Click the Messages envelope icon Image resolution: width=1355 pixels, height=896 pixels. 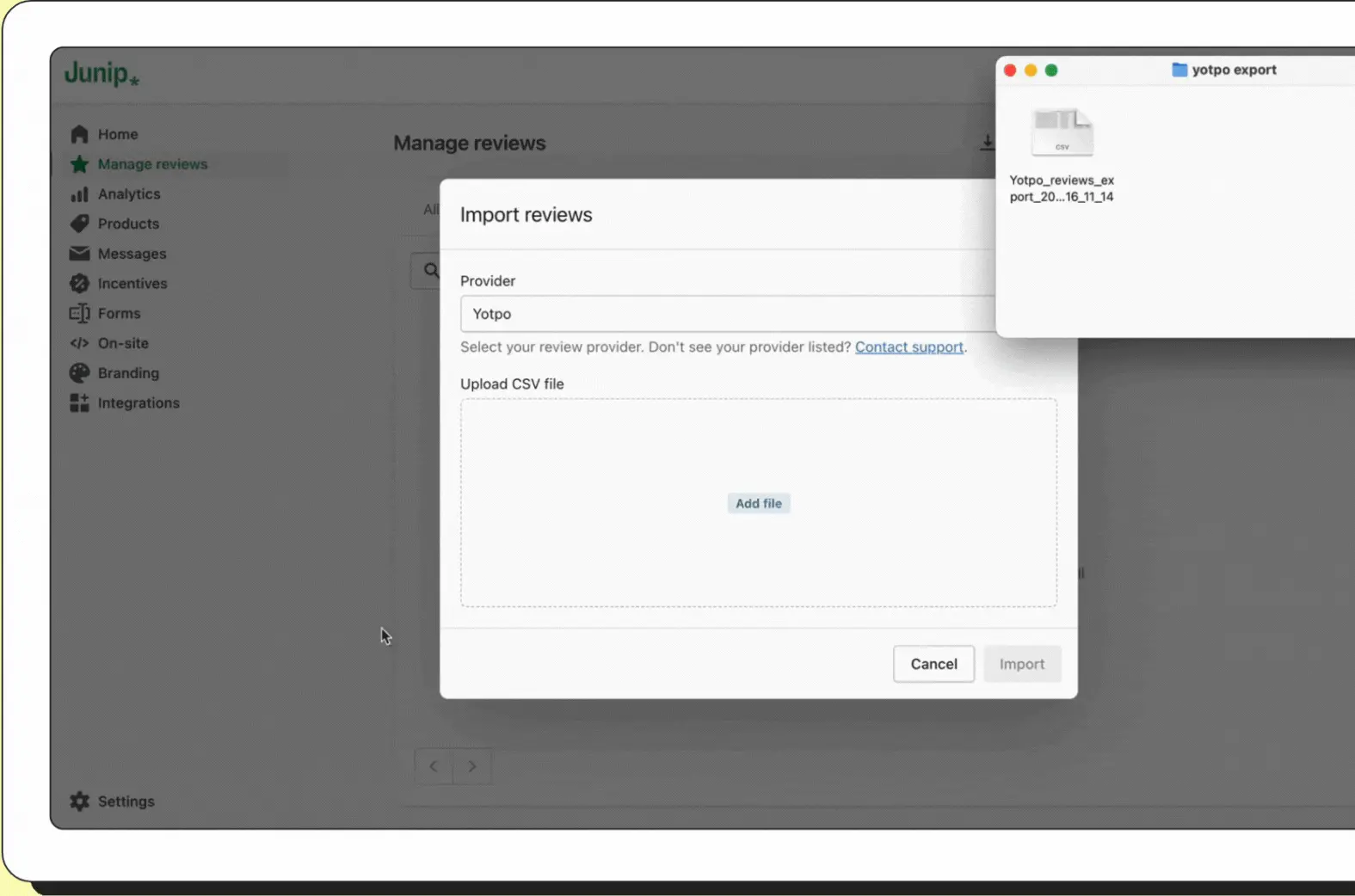79,254
